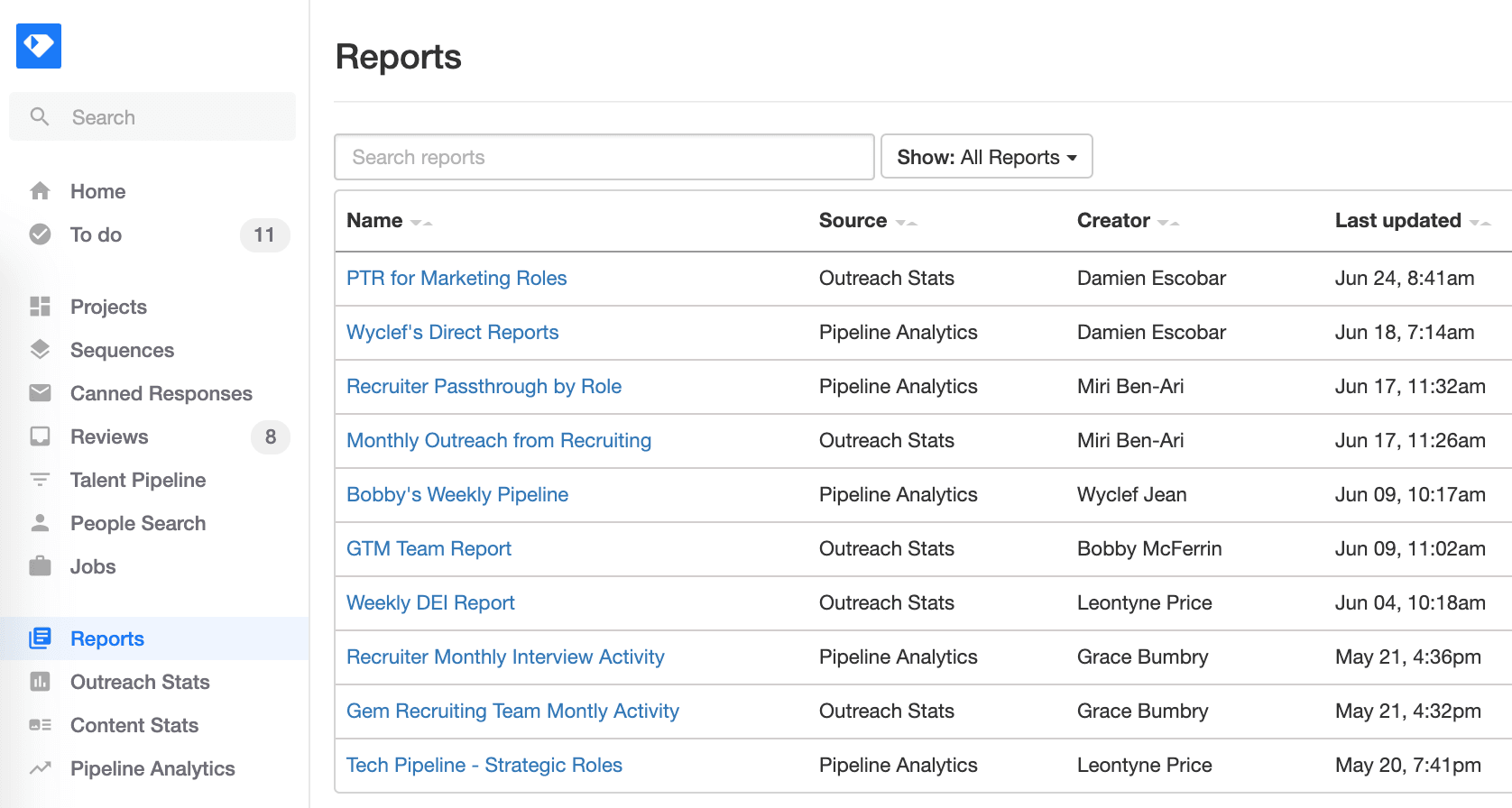Image resolution: width=1512 pixels, height=808 pixels.
Task: Click the Reviews count badge 8
Action: [x=270, y=437]
